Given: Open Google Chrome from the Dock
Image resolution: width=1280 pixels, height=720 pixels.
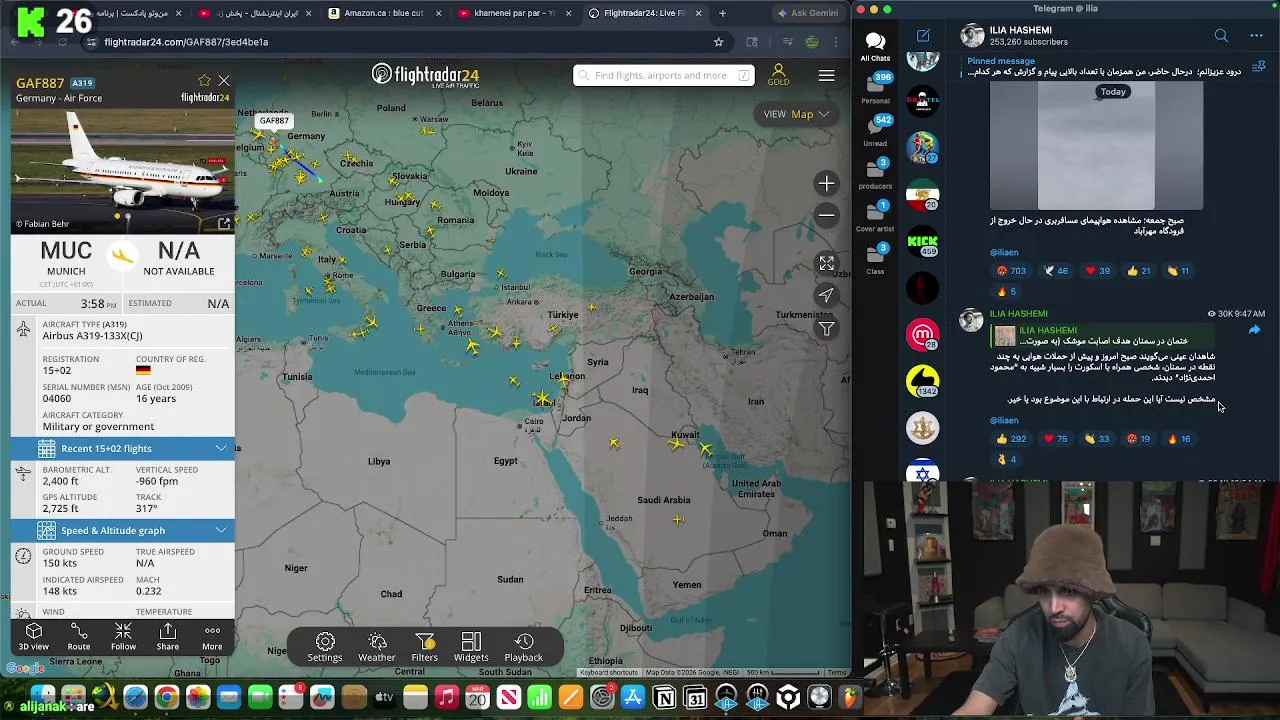Looking at the screenshot, I should pos(167,697).
